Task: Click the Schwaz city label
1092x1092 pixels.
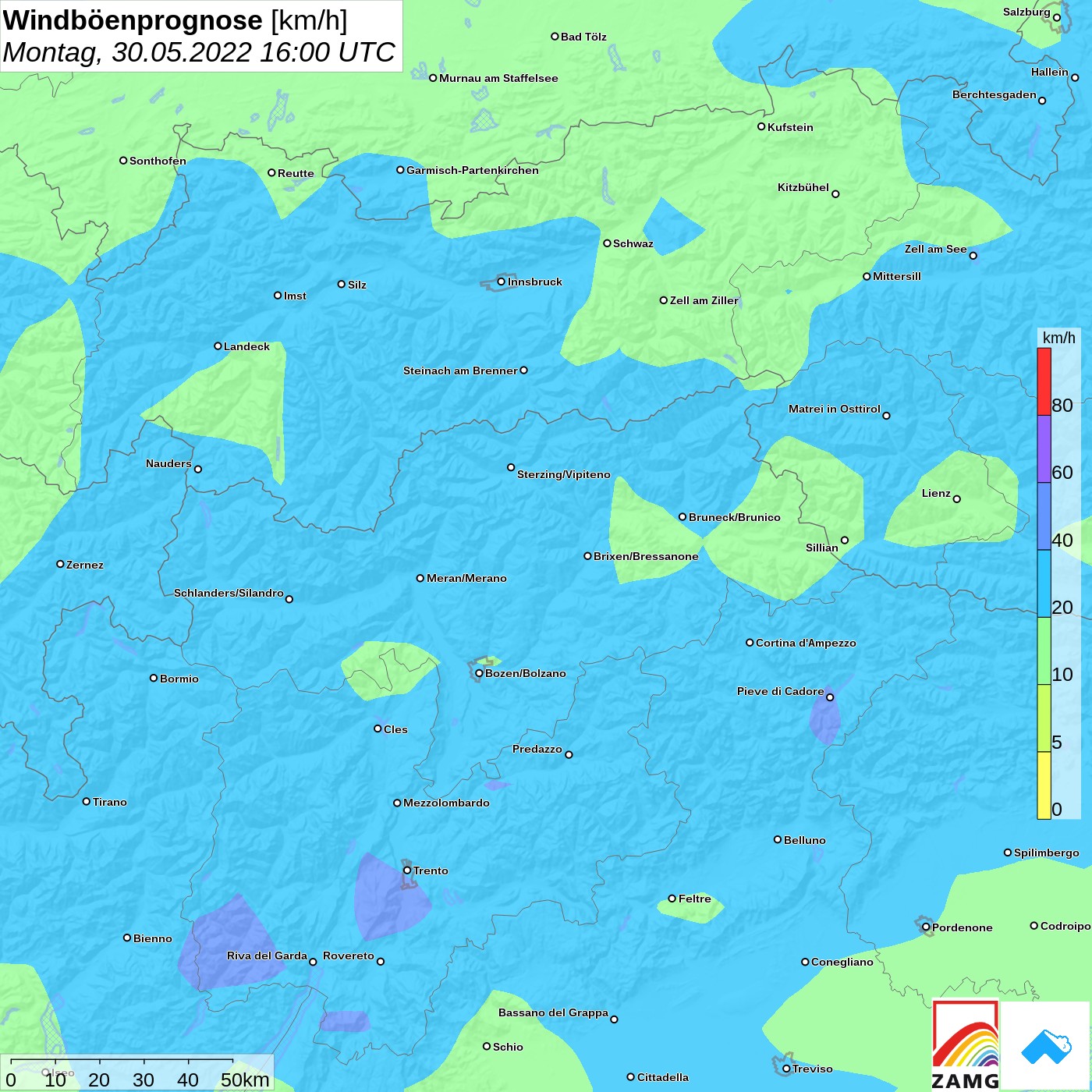Action: click(633, 243)
